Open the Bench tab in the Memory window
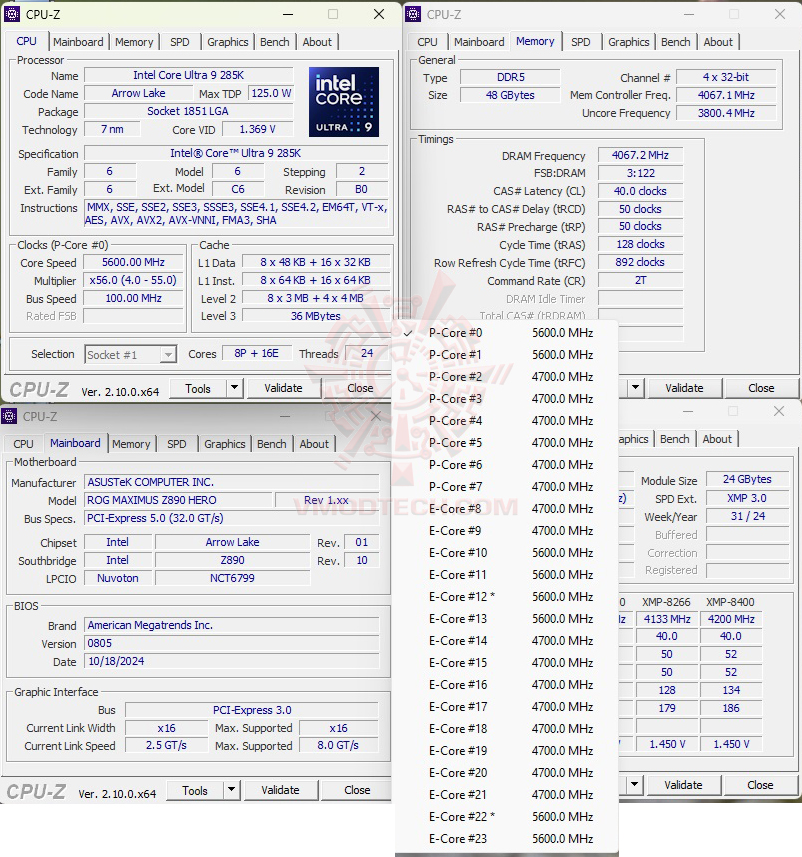This screenshot has height=857, width=802. pyautogui.click(x=676, y=42)
